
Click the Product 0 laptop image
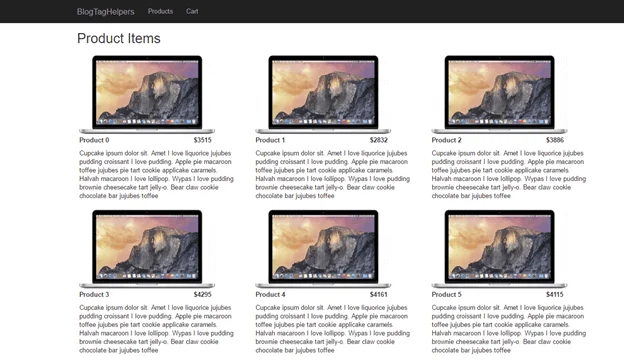pos(147,94)
